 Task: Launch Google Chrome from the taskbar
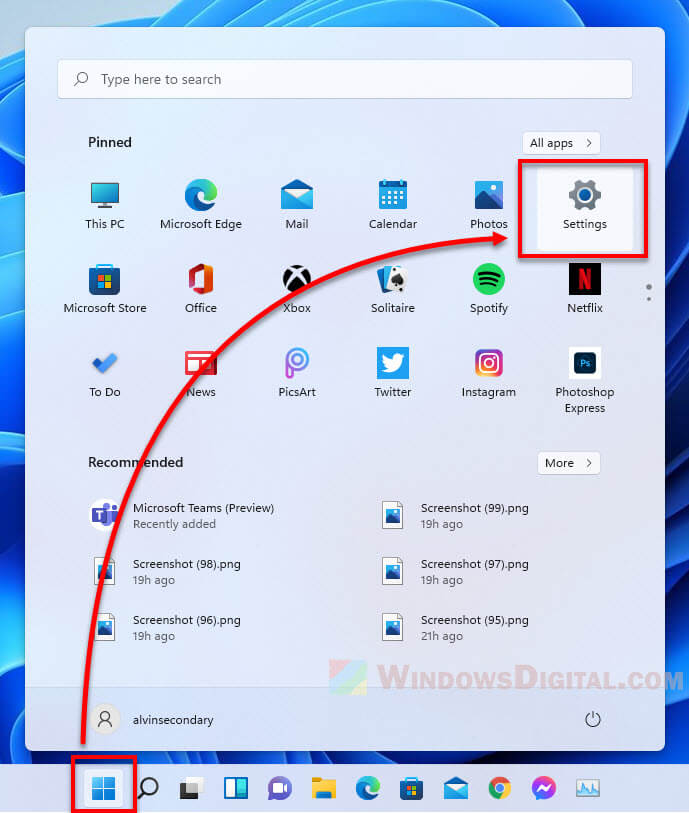tap(500, 788)
